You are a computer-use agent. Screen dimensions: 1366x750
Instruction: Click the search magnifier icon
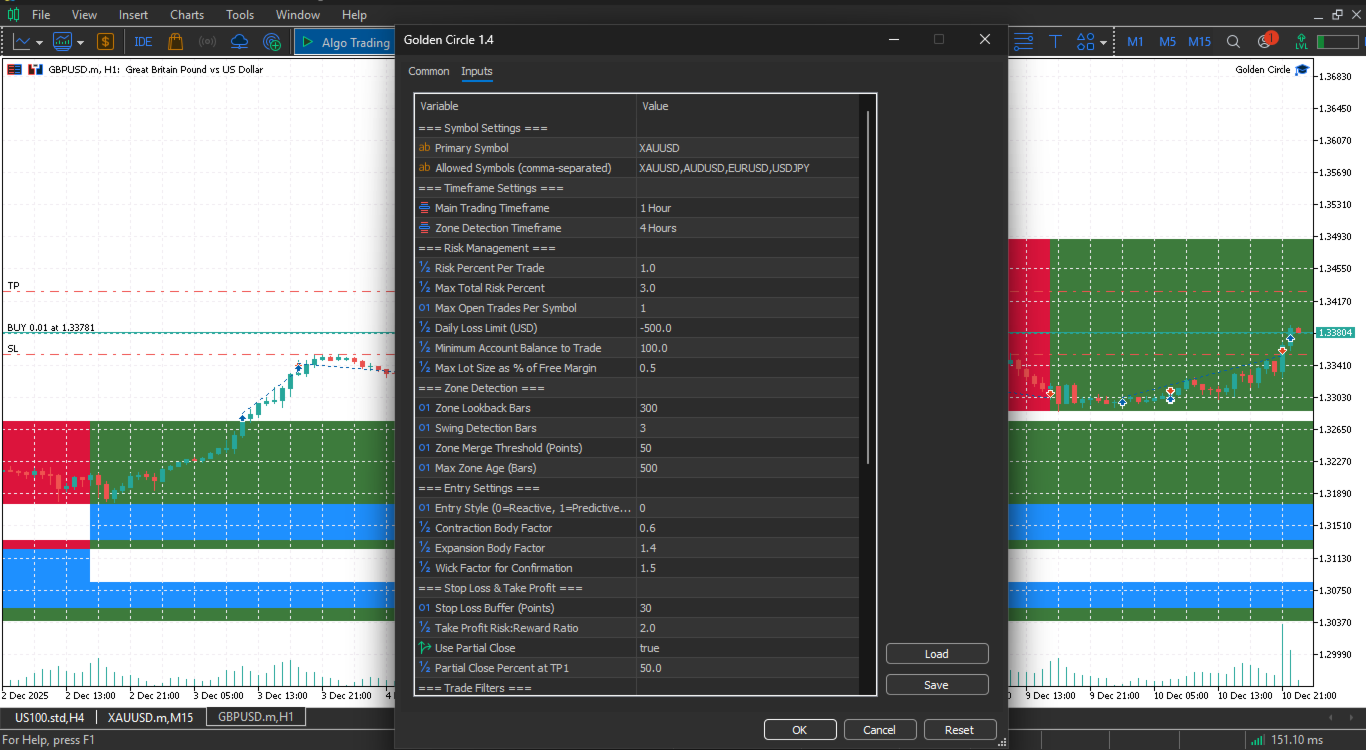pos(1233,42)
